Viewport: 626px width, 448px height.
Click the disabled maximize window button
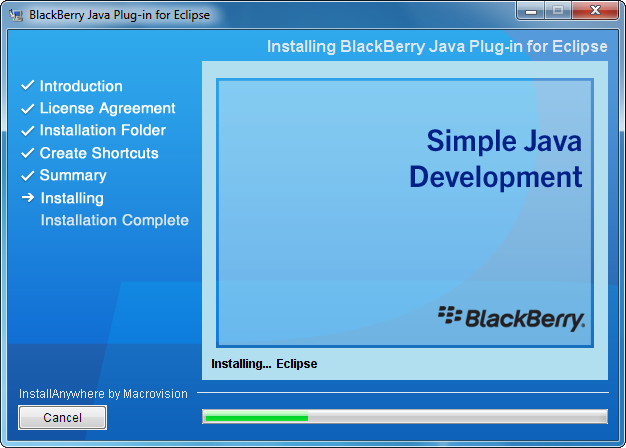pos(558,11)
